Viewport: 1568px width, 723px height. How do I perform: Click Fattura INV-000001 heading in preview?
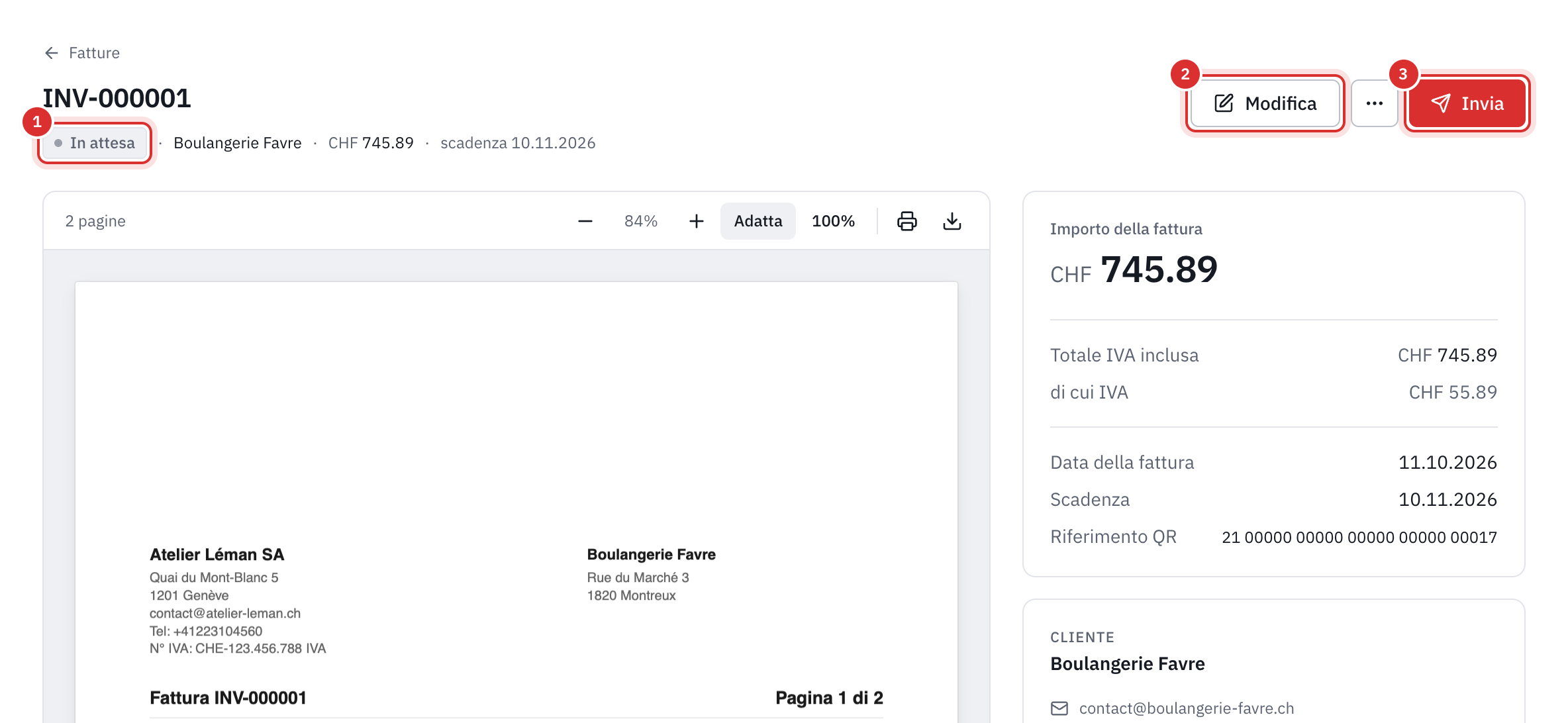click(228, 698)
